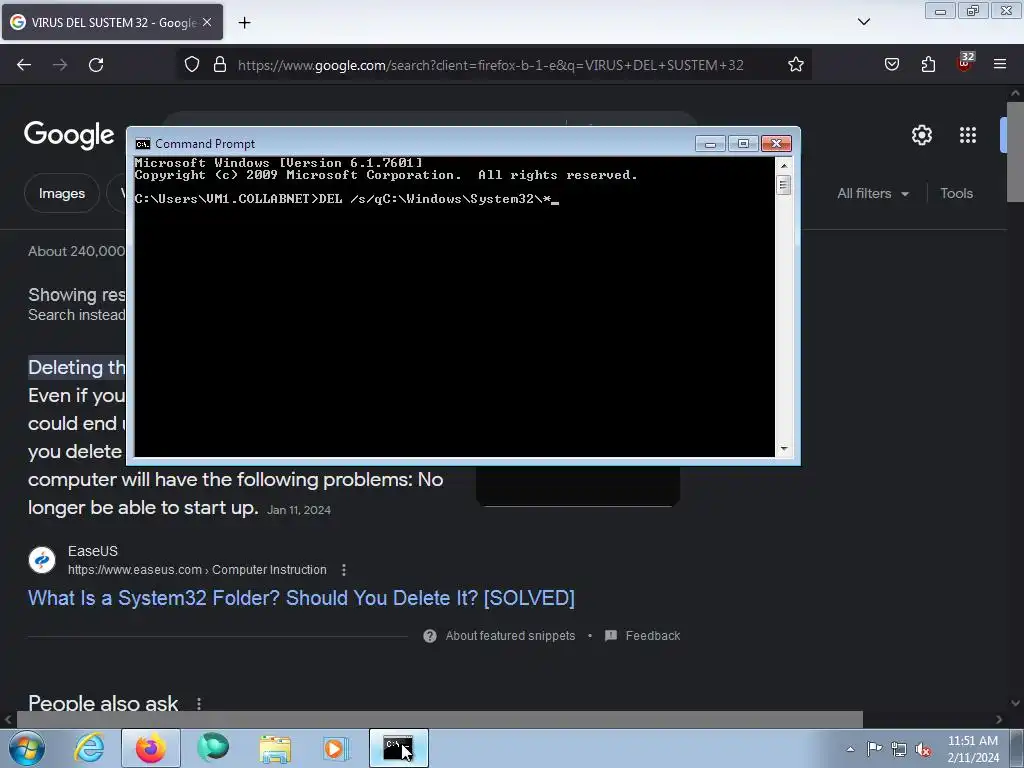Click the Feedback link

652,635
